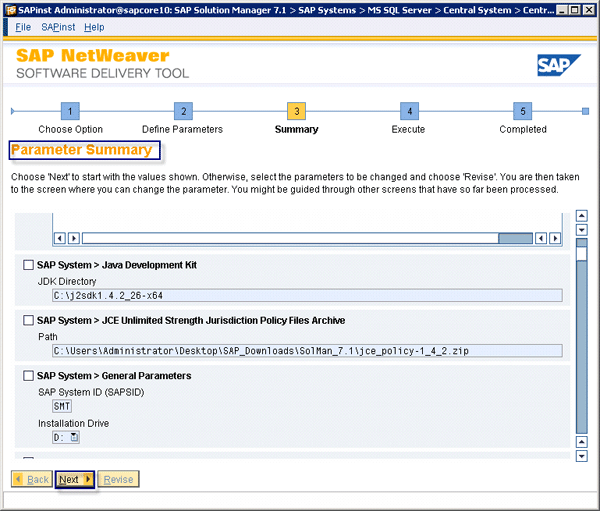
Task: Click the Next button's arrow icon
Action: [88, 480]
